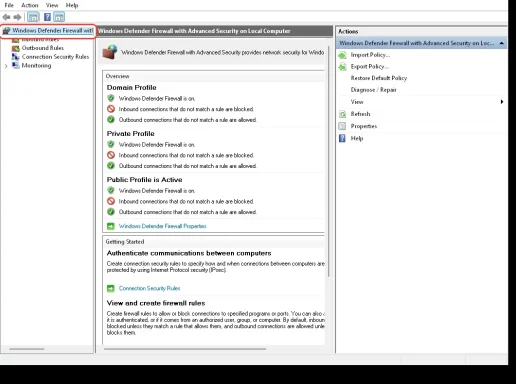Click the Outbound Rules tree icon
Image resolution: width=516 pixels, height=384 pixels.
point(16,48)
